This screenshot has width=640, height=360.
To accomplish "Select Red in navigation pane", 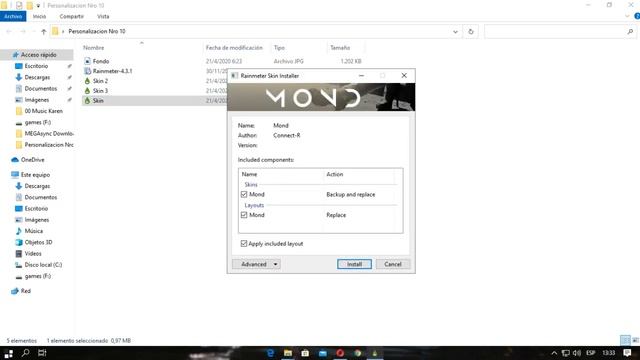I will coord(25,291).
